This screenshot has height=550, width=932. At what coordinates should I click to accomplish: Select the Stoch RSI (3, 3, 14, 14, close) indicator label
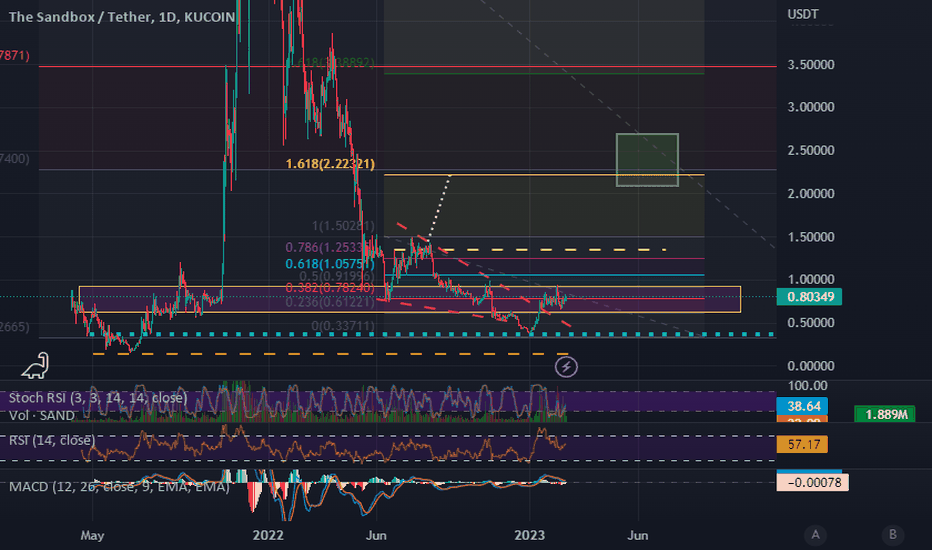coord(98,398)
